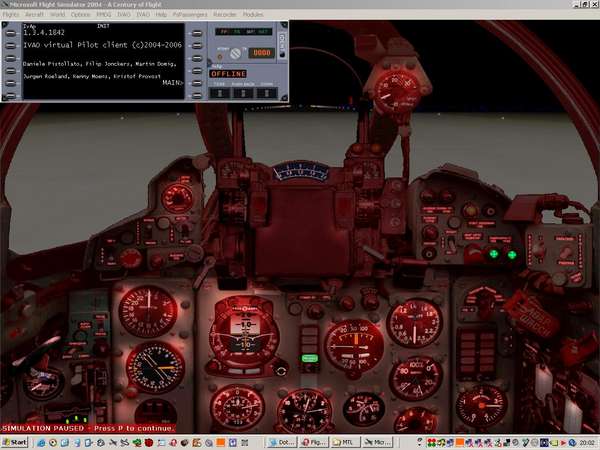Open the Help menu
Screen dimensions: 600x450
point(161,15)
